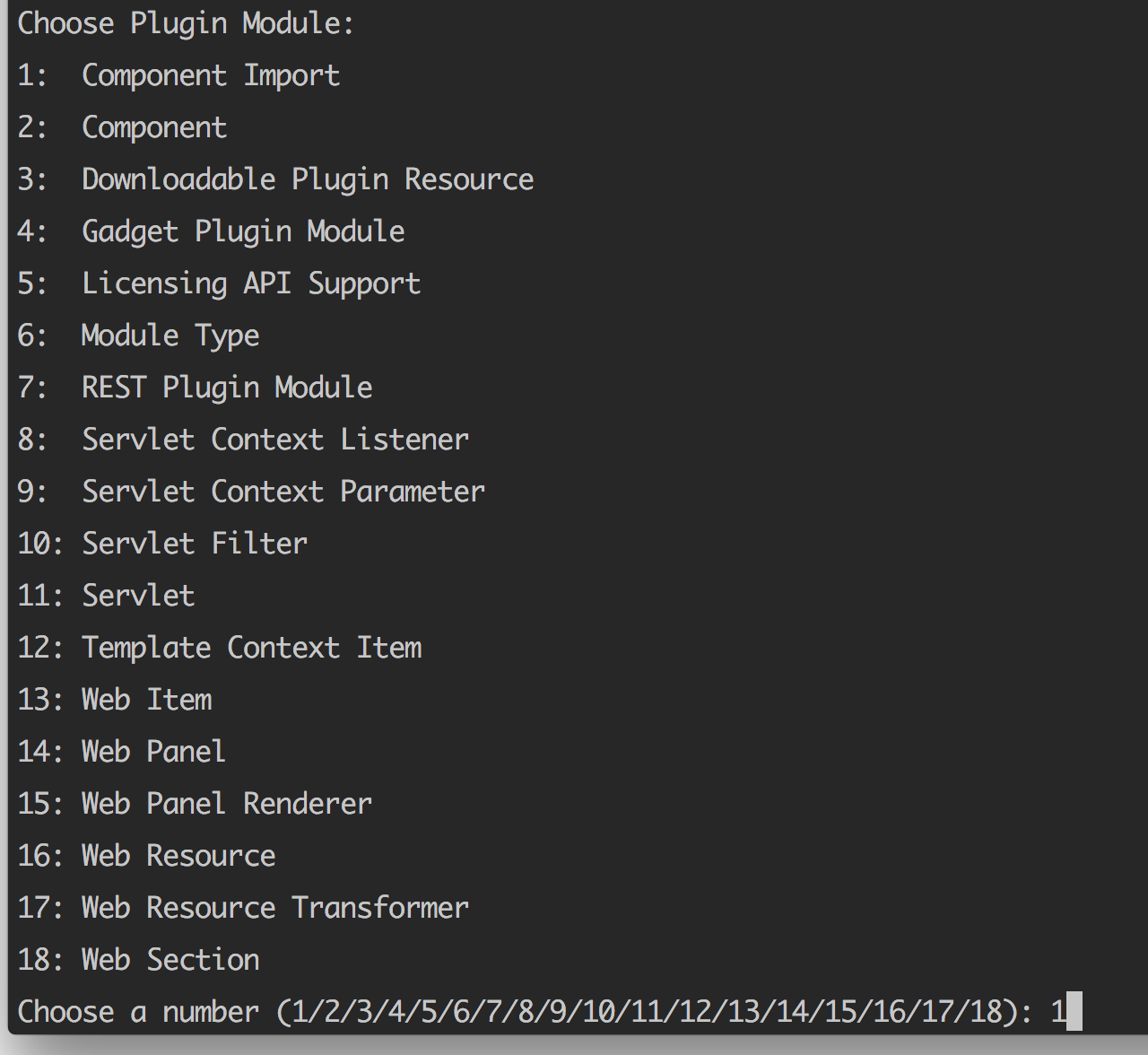Click '17: Web Resource Transformer' line

243,908
